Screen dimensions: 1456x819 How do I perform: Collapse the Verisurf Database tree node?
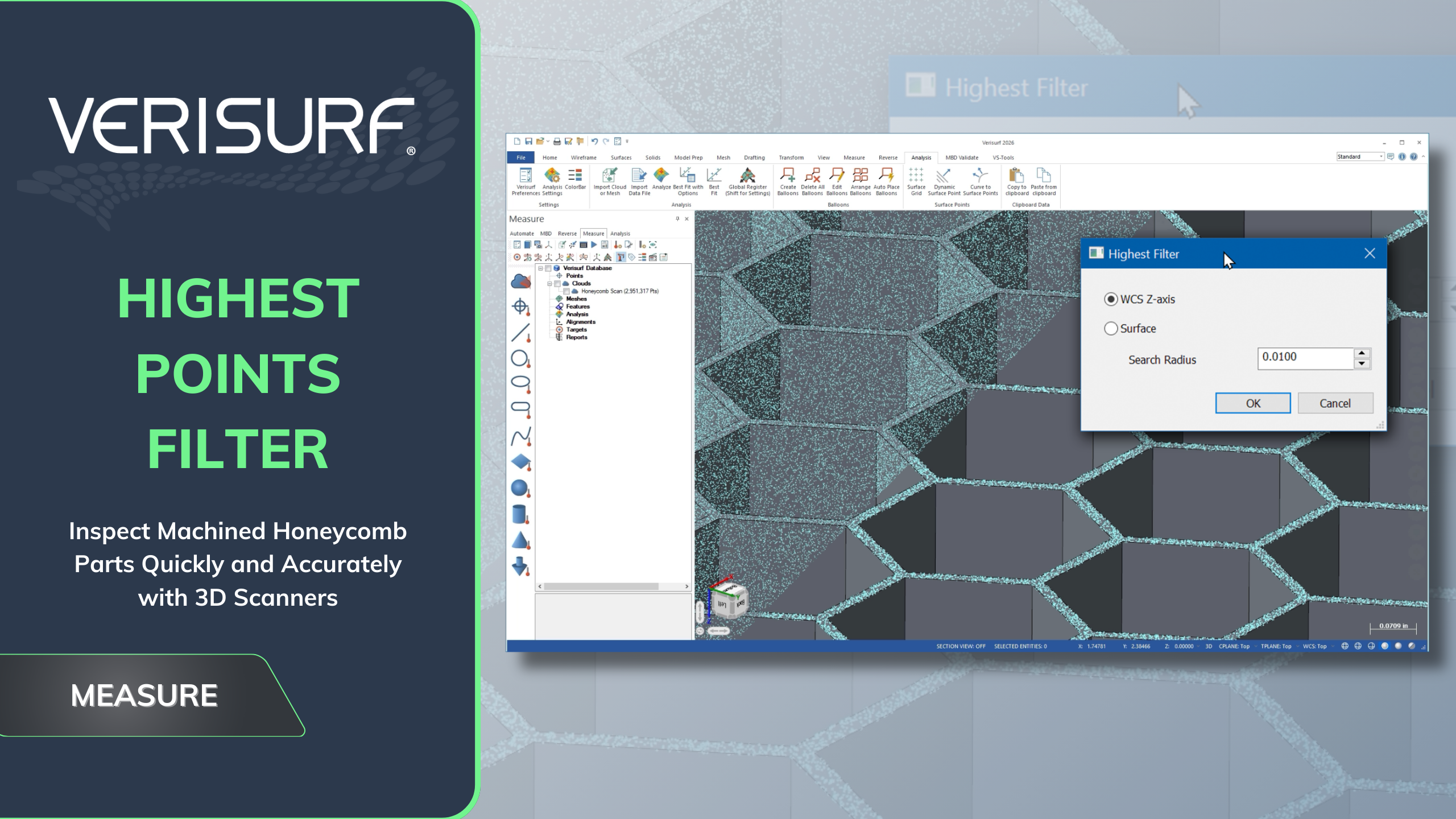click(541, 268)
